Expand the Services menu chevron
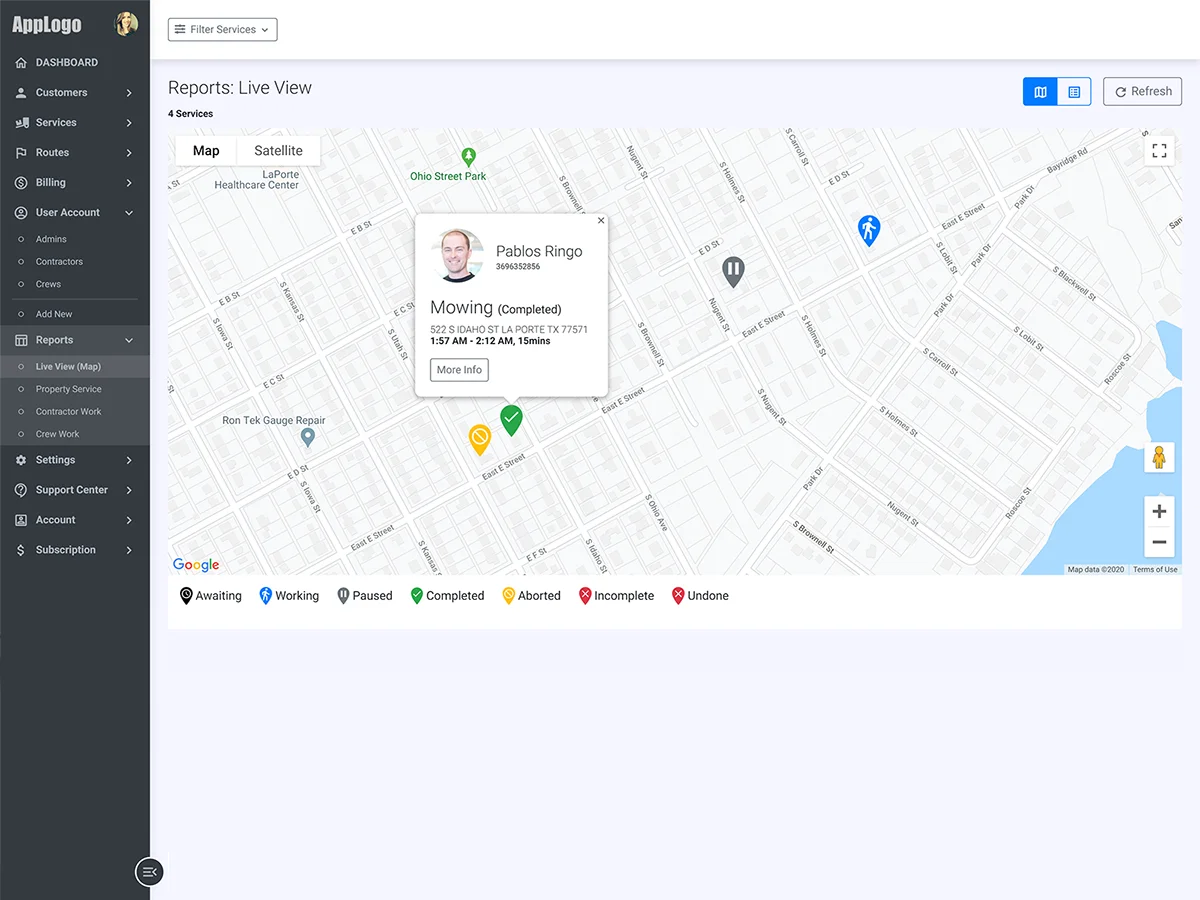The height and width of the screenshot is (900, 1200). tap(129, 123)
